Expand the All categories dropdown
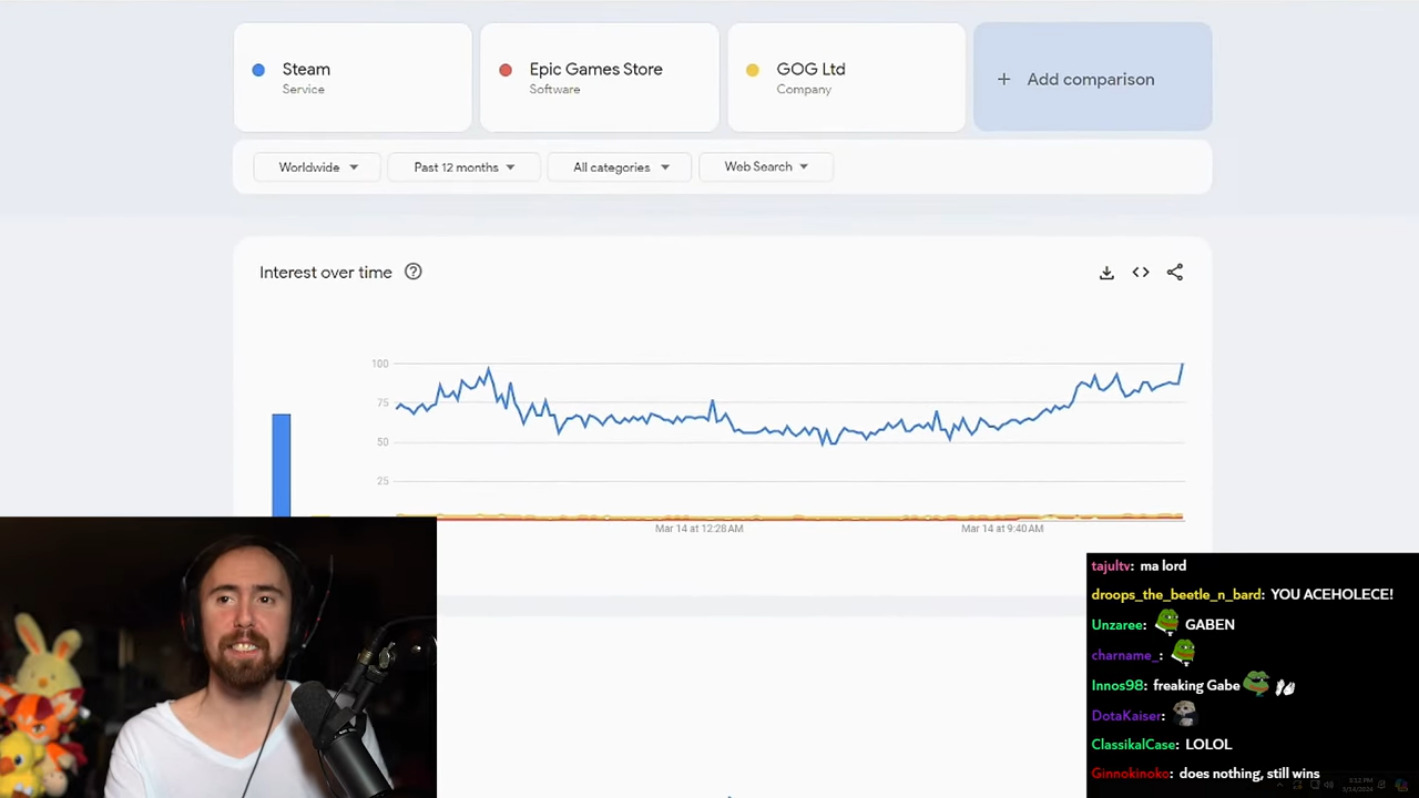 (620, 167)
